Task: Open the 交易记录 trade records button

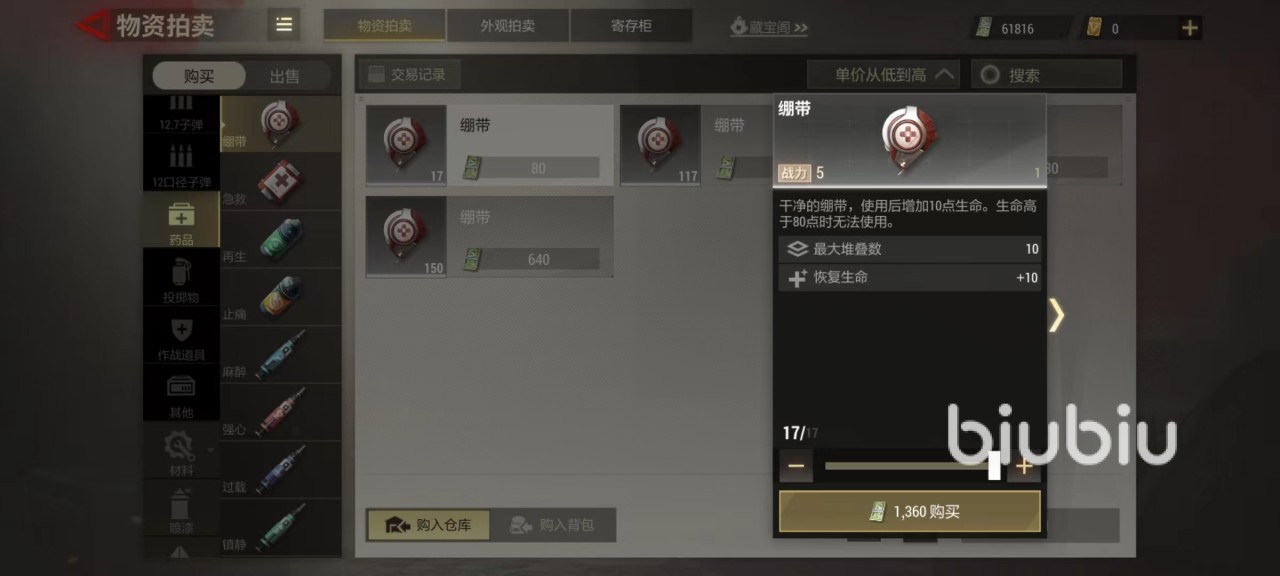Action: [x=407, y=74]
